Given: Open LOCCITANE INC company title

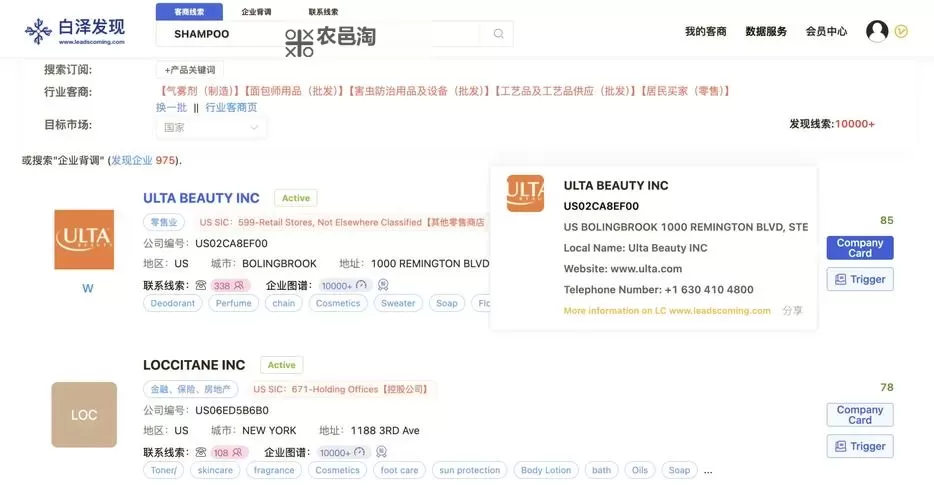Looking at the screenshot, I should point(194,365).
